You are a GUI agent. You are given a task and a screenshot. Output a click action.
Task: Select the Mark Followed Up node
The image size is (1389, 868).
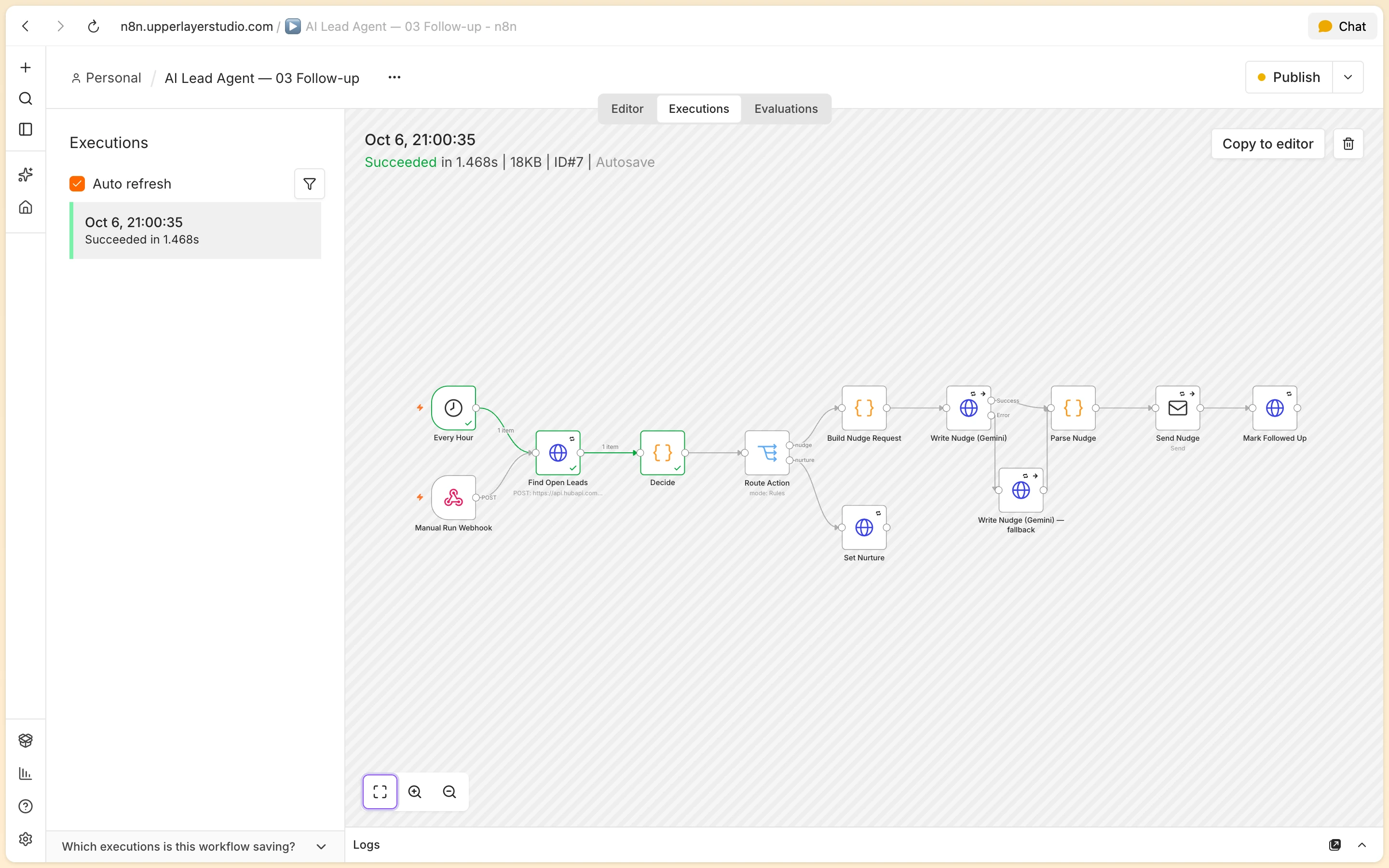pyautogui.click(x=1275, y=408)
